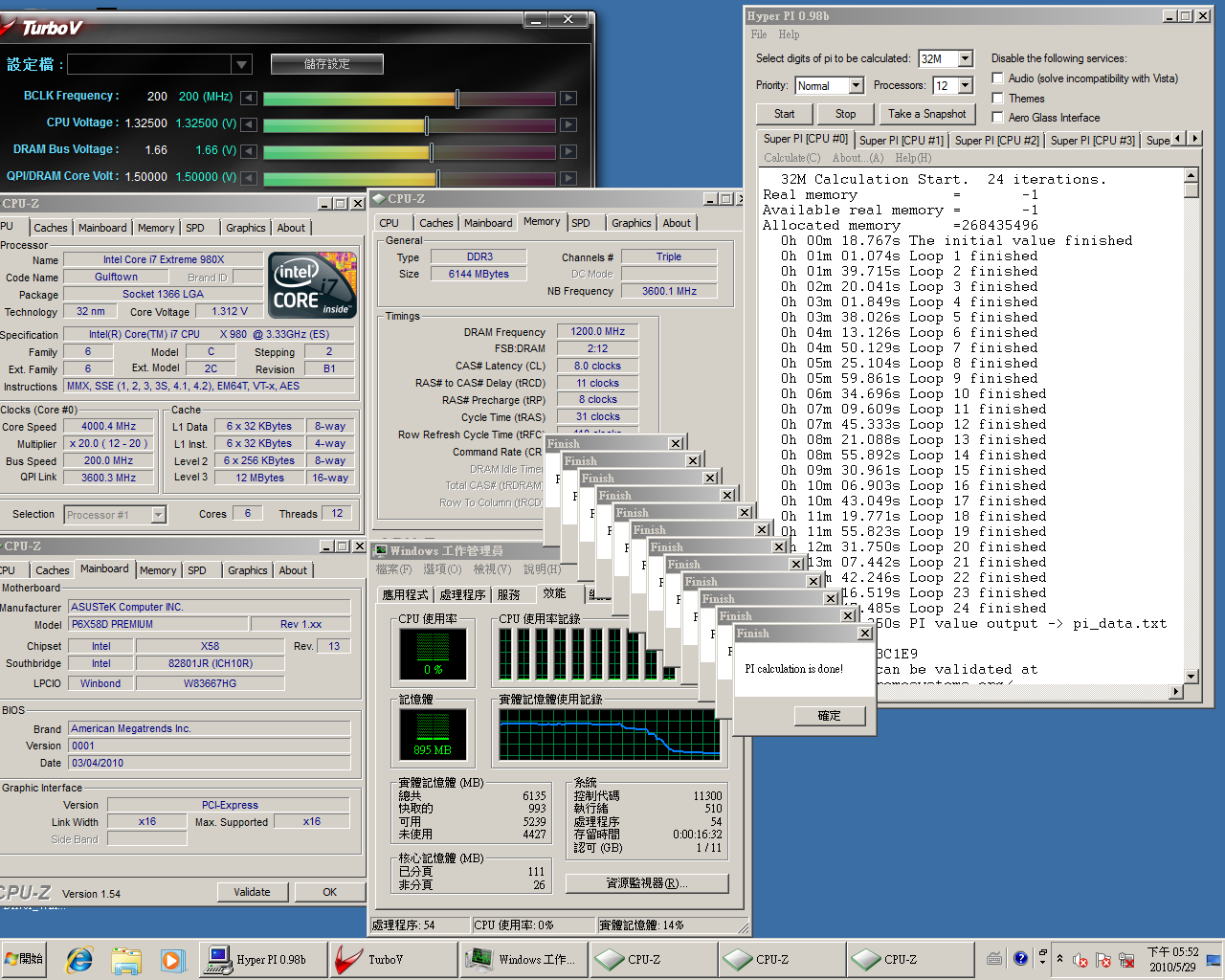This screenshot has height=980, width=1225.
Task: Switch to Hyper PI 0.98b taskbar item
Action: point(262,959)
